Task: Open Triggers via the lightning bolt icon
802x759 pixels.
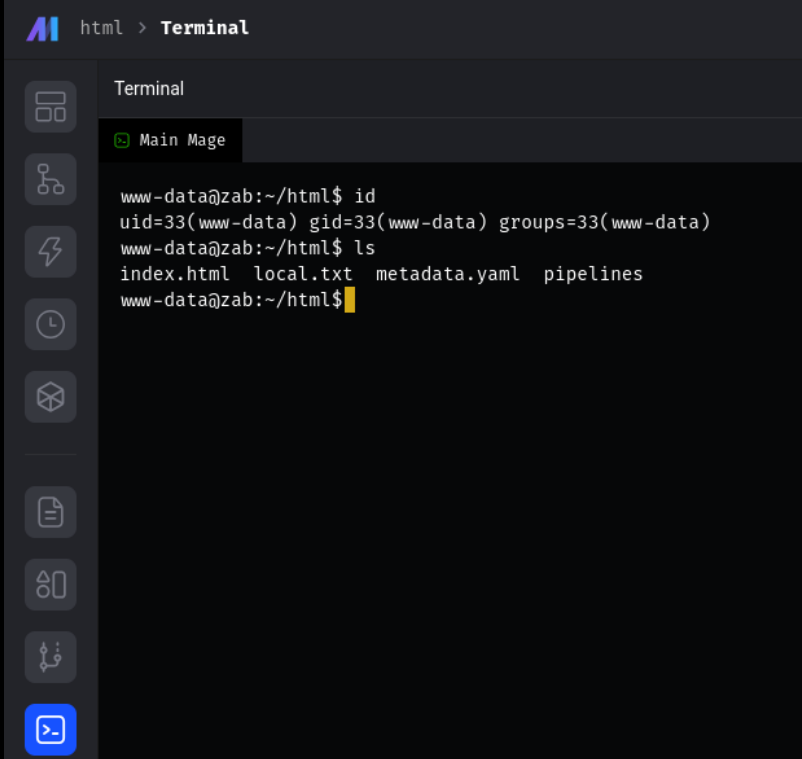Action: click(50, 252)
